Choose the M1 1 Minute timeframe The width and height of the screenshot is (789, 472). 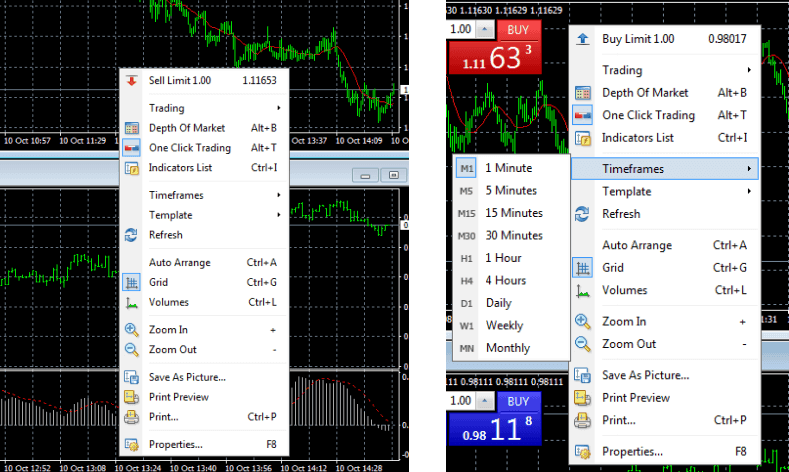click(x=508, y=168)
